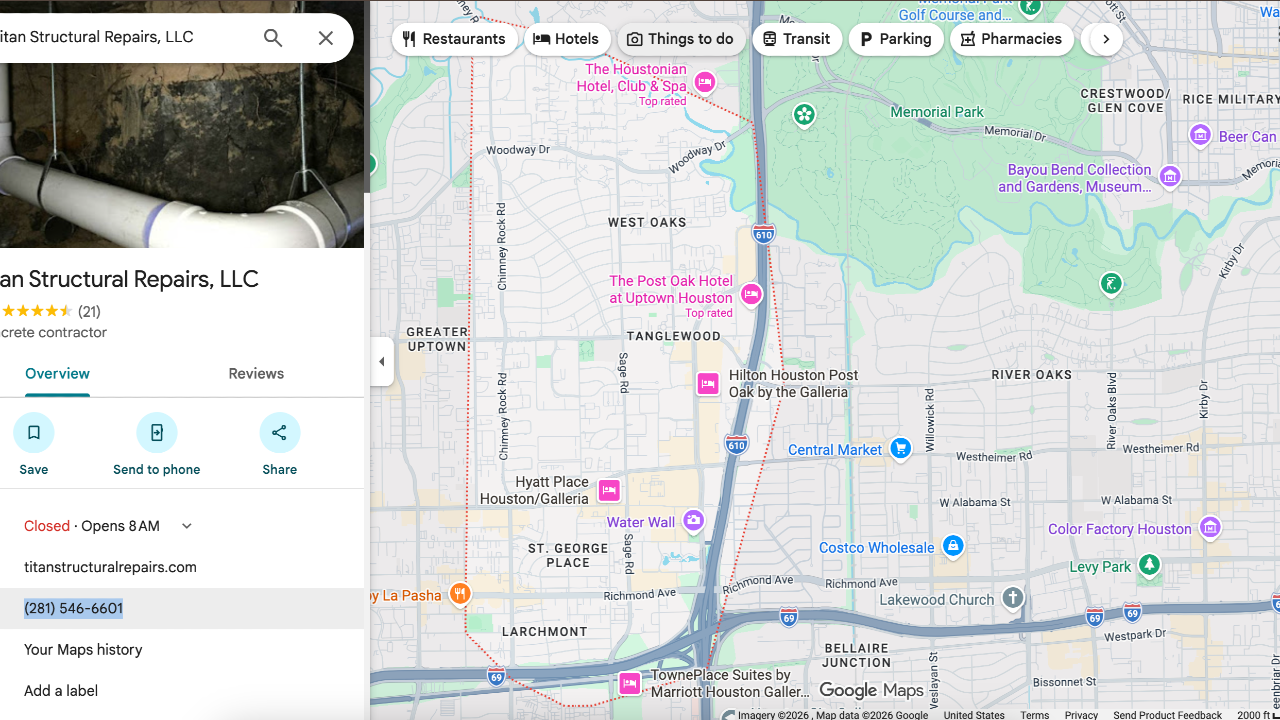Click the Central Market label text

click(x=835, y=450)
